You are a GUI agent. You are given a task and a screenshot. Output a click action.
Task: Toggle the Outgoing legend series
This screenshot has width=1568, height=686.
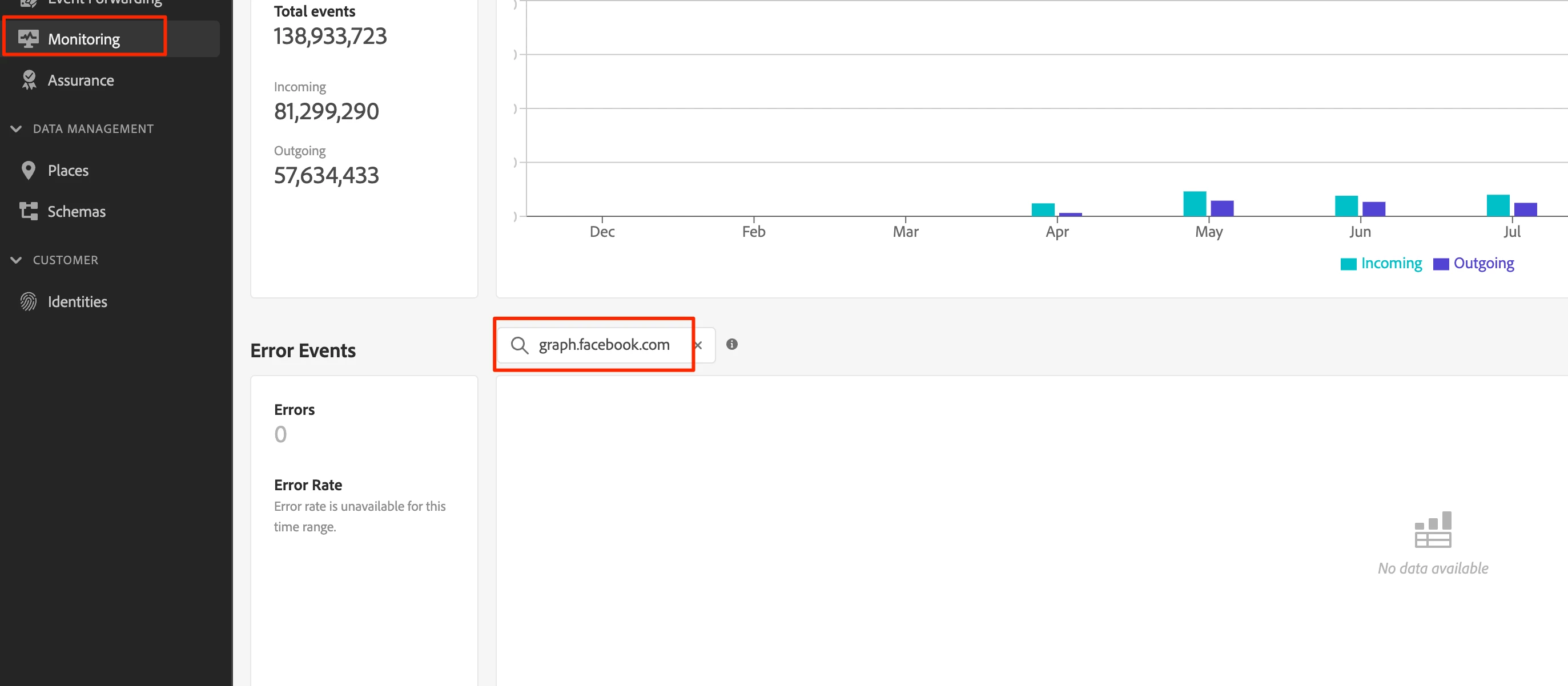(1483, 263)
